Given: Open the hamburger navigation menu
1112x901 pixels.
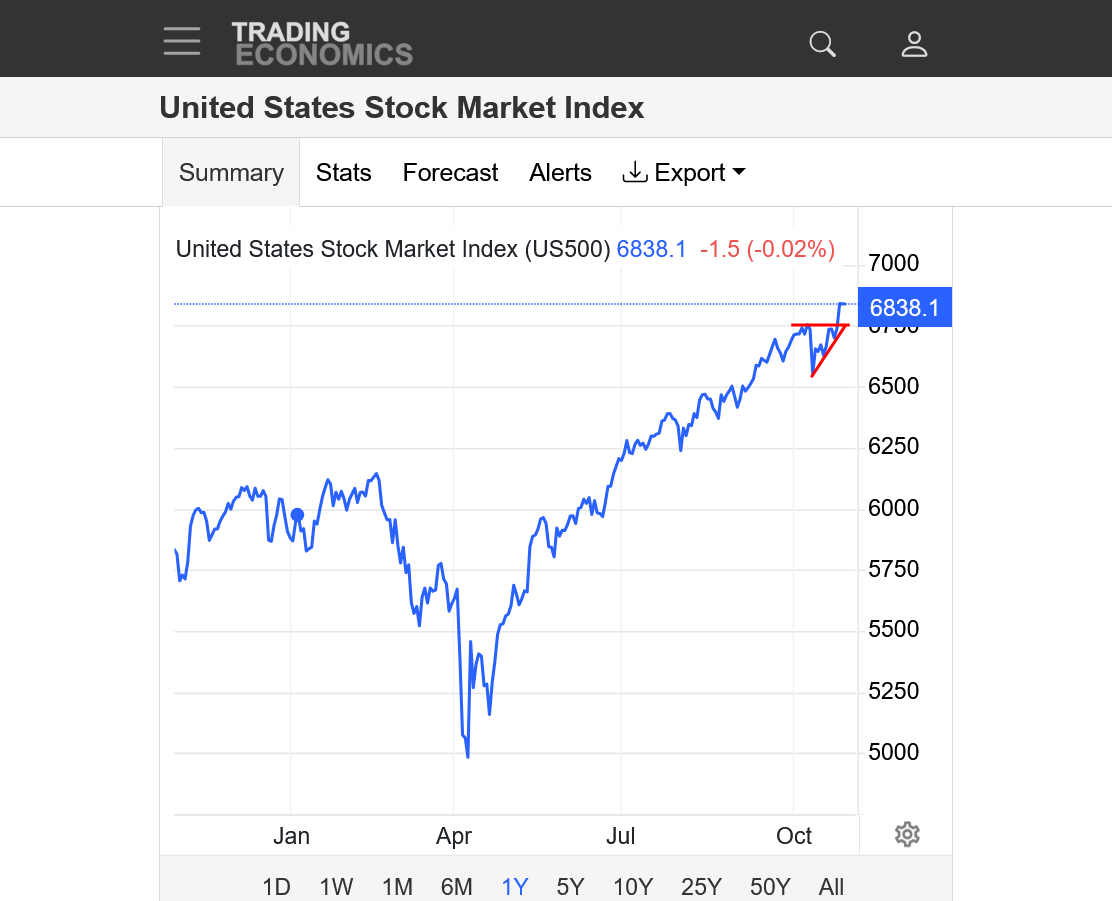Looking at the screenshot, I should click(x=182, y=41).
